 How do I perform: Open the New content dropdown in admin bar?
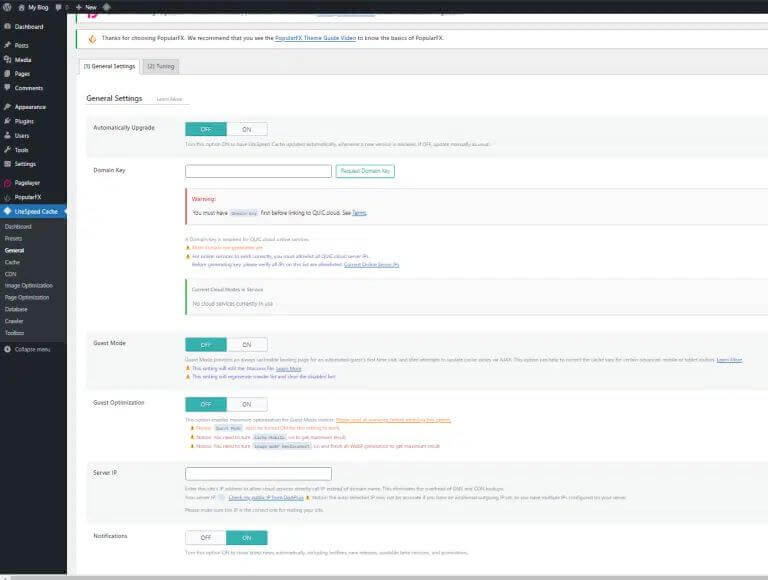[85, 6]
